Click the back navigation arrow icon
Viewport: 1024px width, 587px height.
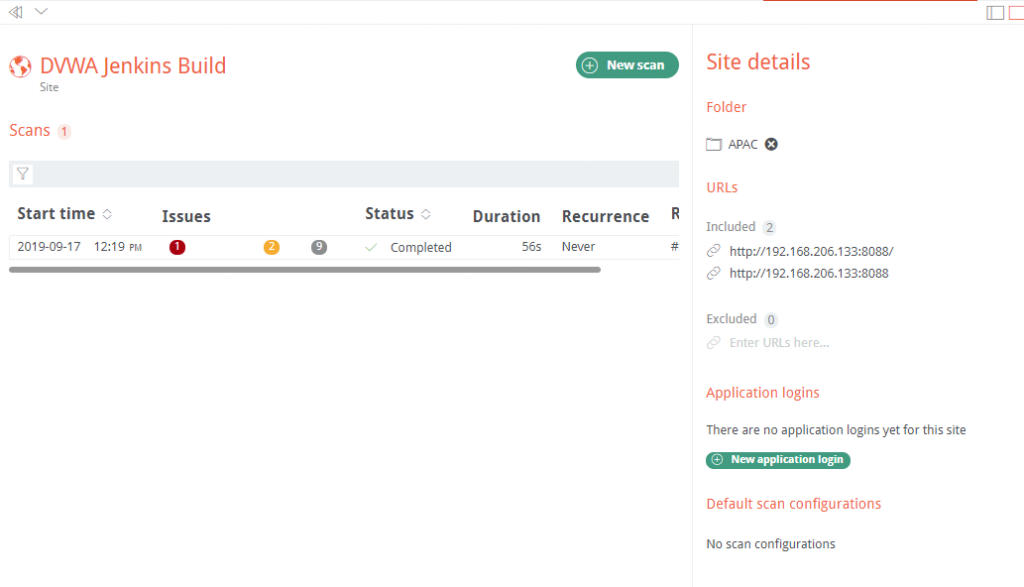[15, 12]
